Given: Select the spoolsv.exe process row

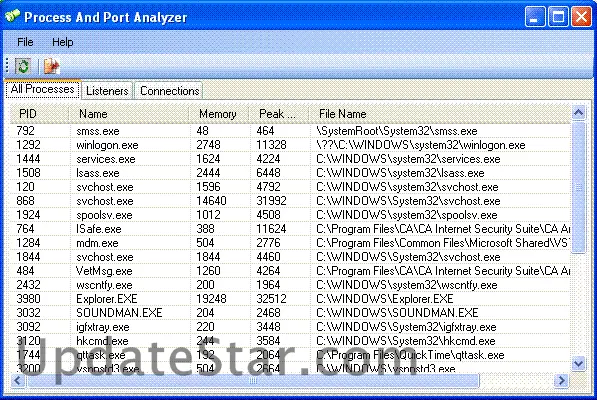Looking at the screenshot, I should point(290,215).
